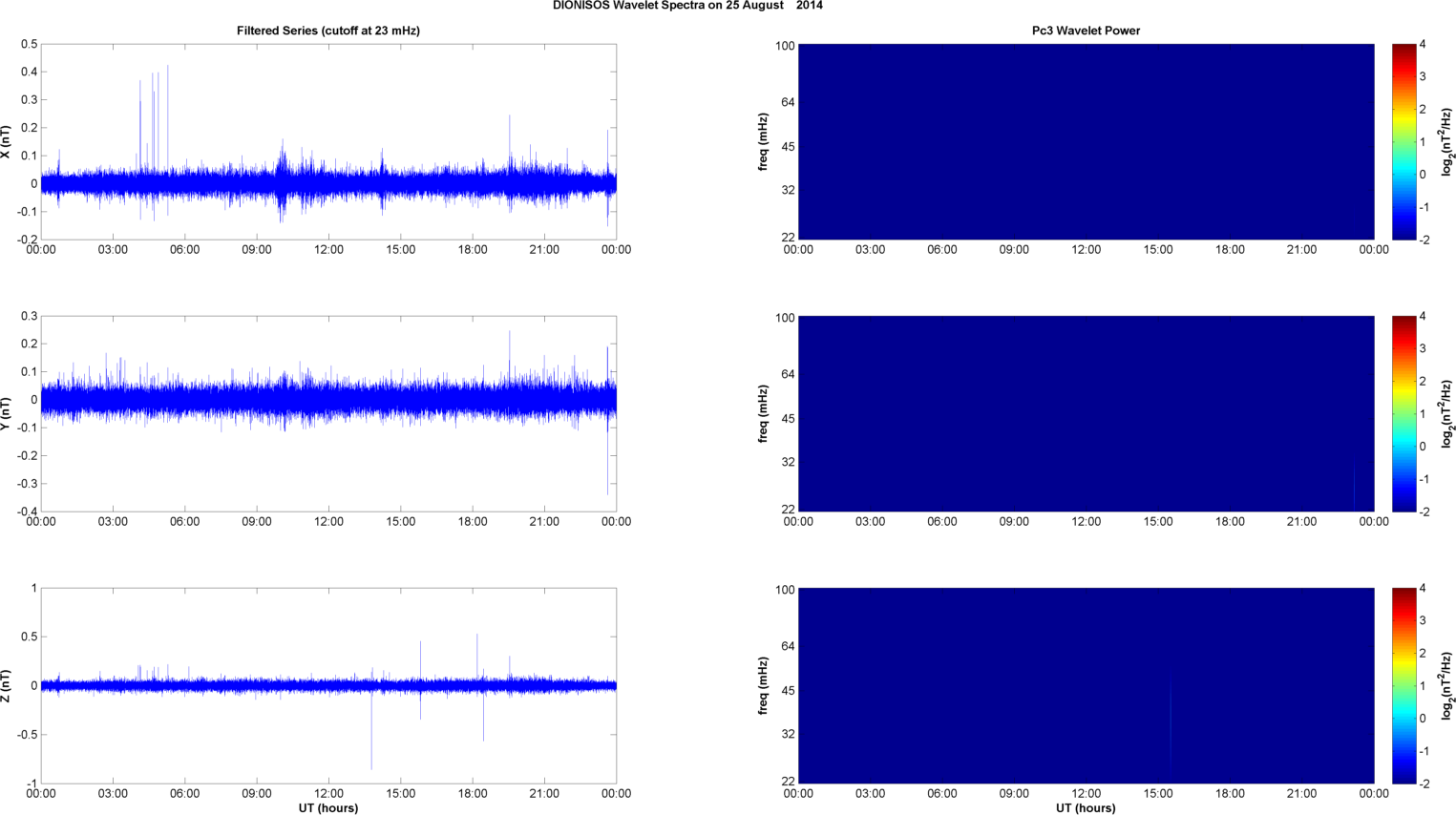Click the deep negative spike near 14:00 in Z plot
Screen dimensions: 1456x815
click(x=371, y=728)
